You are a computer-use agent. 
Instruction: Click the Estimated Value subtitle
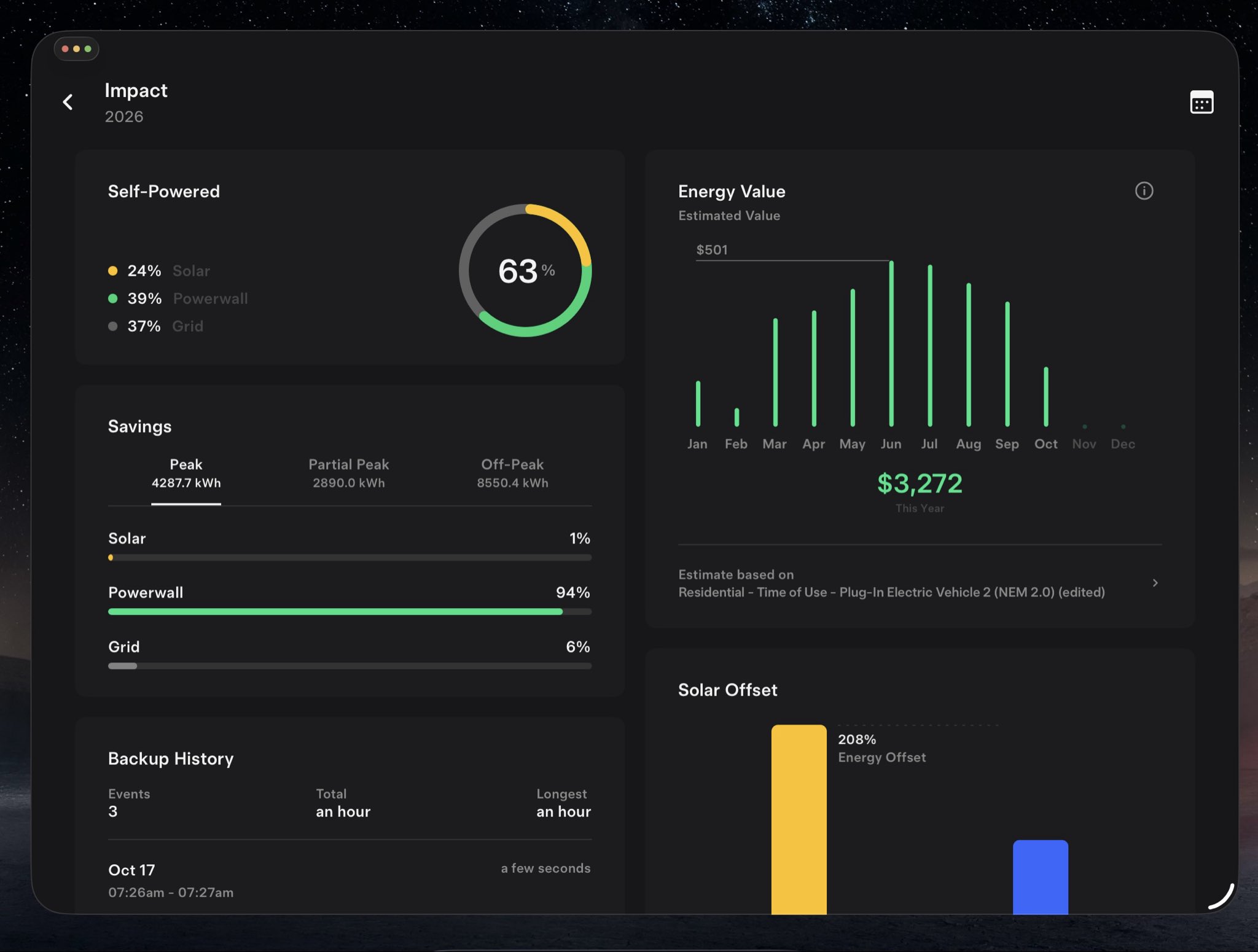(729, 216)
